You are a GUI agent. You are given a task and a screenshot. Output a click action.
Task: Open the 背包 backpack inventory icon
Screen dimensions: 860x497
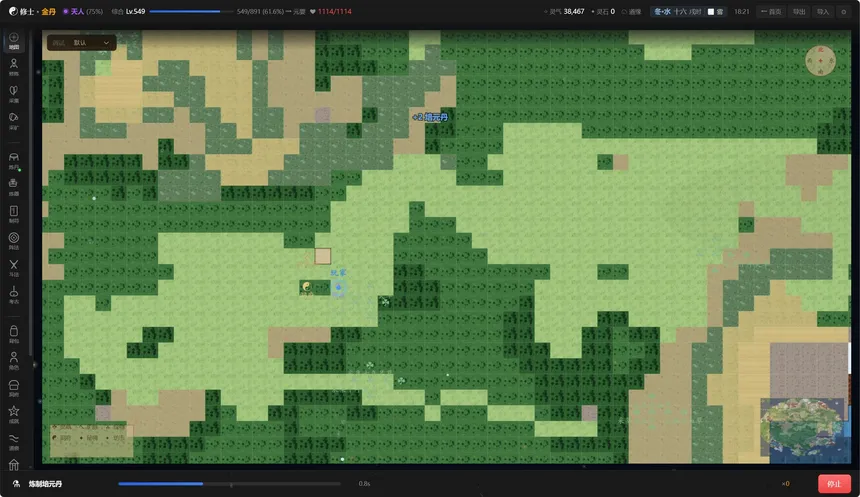[14, 335]
